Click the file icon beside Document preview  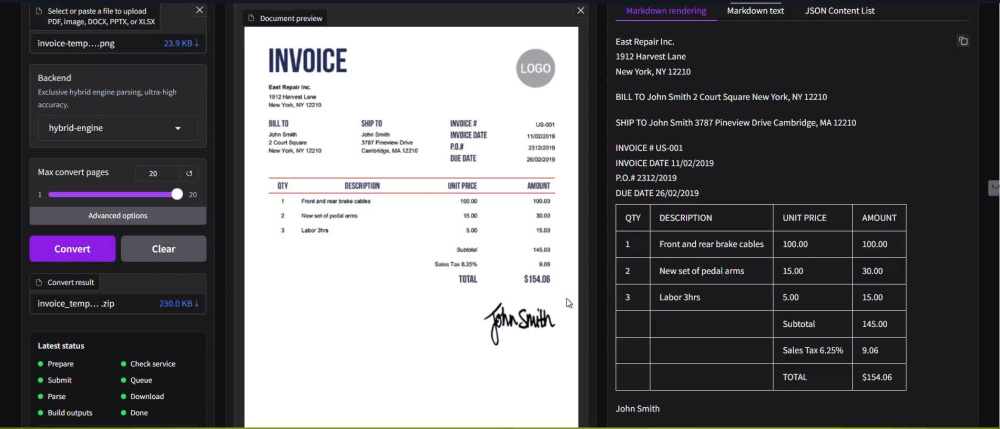[251, 18]
